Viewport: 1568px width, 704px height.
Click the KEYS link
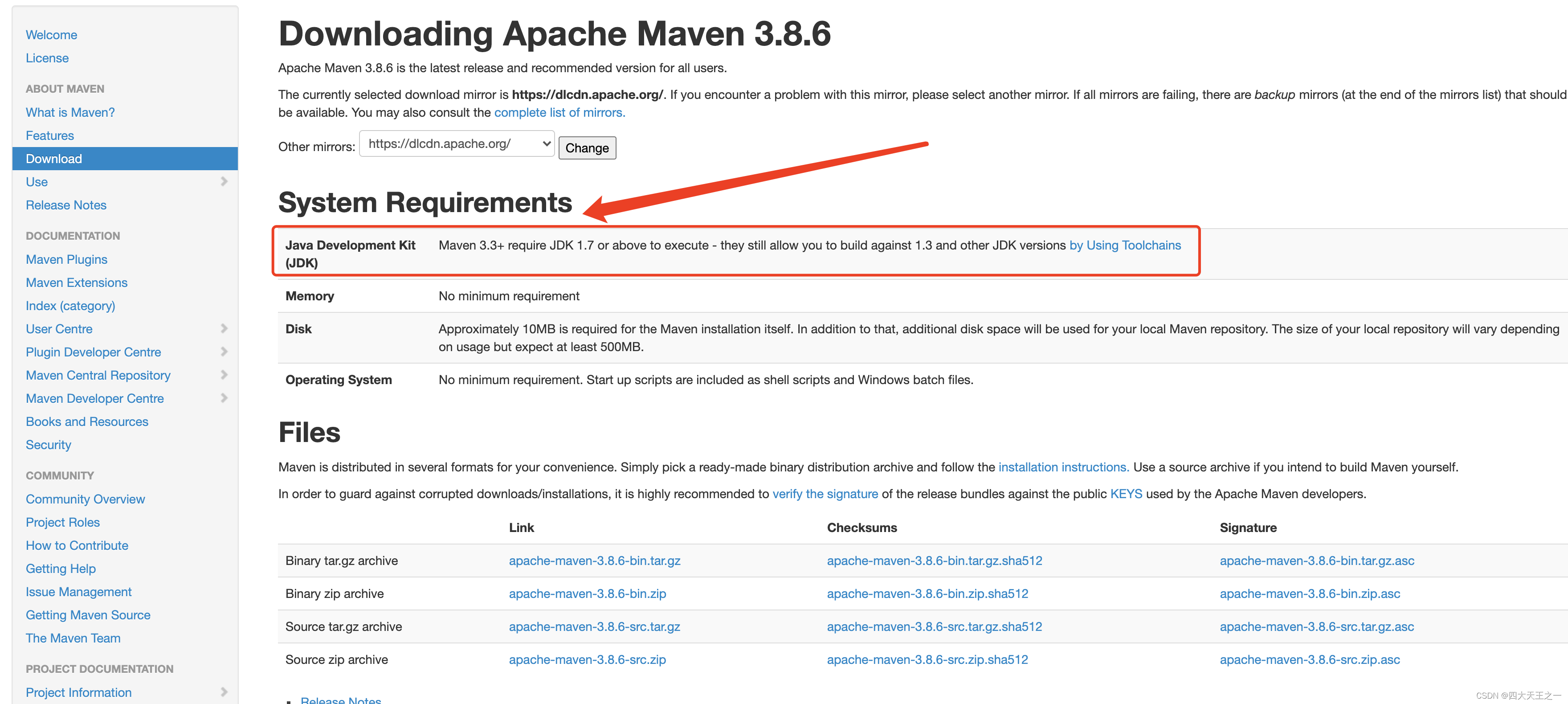pos(1126,494)
